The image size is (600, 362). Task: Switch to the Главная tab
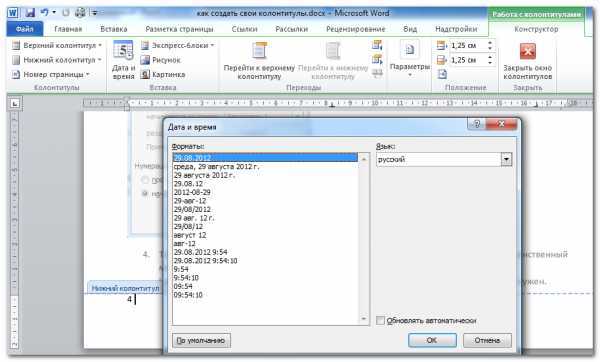68,29
